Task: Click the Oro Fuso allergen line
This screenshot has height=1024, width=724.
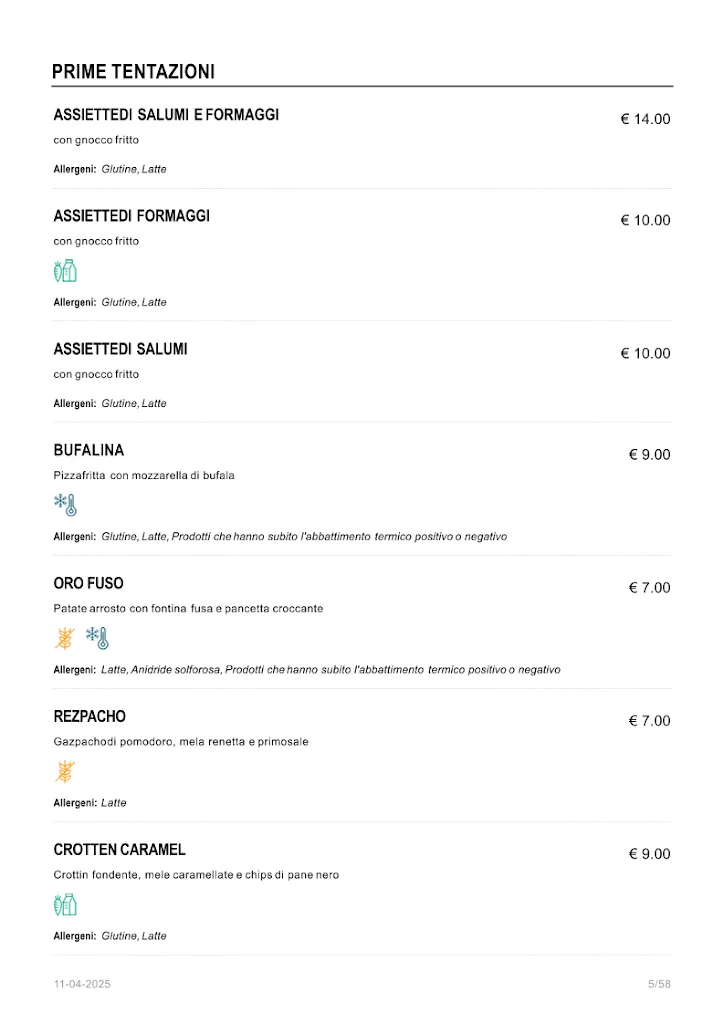Action: click(x=307, y=670)
